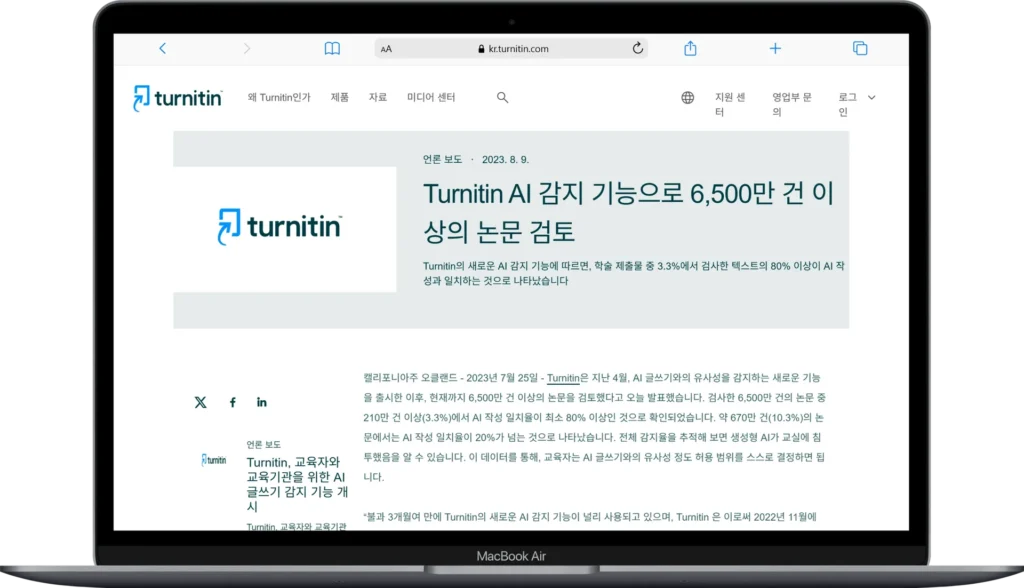The width and height of the screenshot is (1024, 588).
Task: Share the article on Facebook
Action: (232, 402)
